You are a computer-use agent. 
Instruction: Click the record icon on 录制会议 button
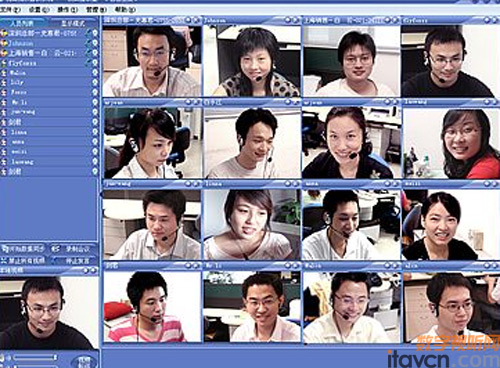55,249
